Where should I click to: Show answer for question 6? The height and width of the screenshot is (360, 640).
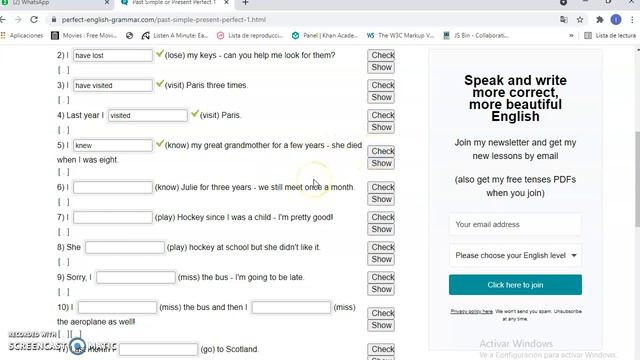pyautogui.click(x=381, y=199)
